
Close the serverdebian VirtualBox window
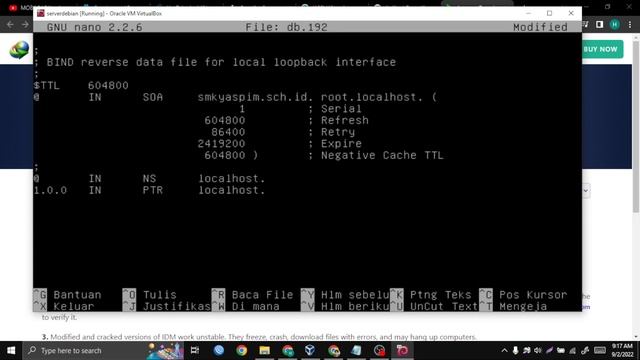pyautogui.click(x=571, y=13)
